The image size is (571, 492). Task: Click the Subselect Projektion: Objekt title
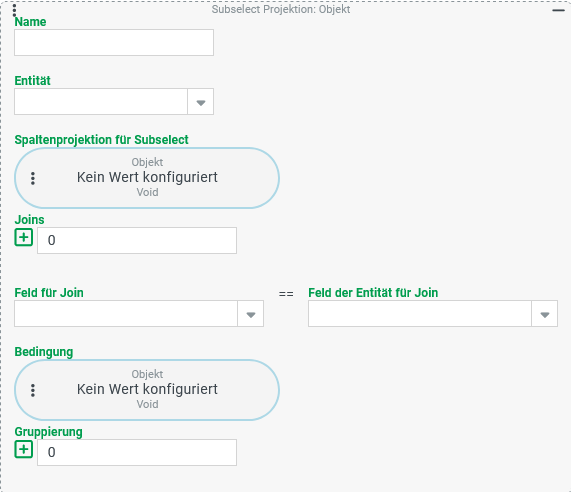[281, 9]
